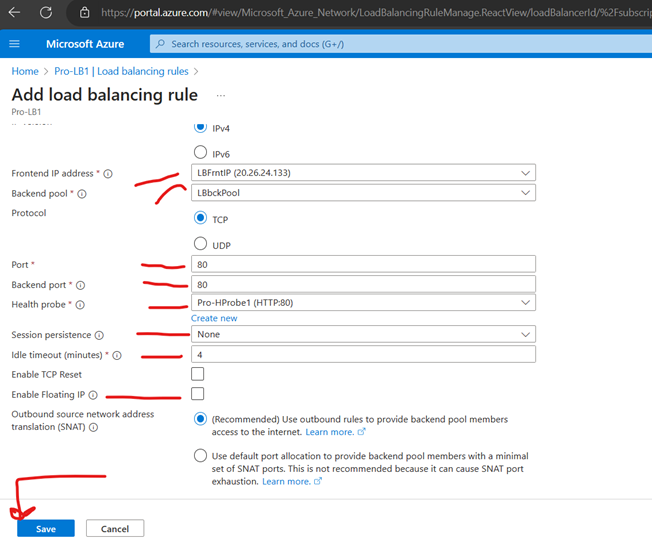Click the search magnifier icon
This screenshot has width=652, height=550.
point(160,44)
